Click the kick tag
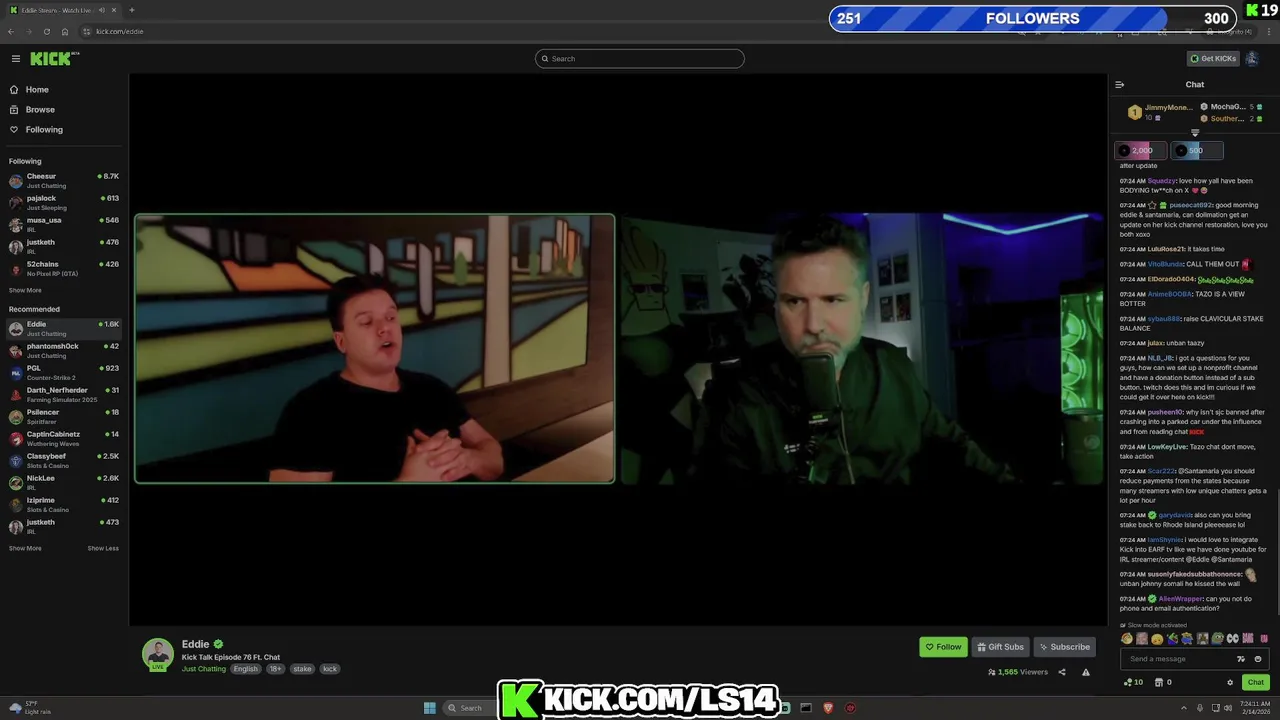1280x720 pixels. tap(330, 669)
